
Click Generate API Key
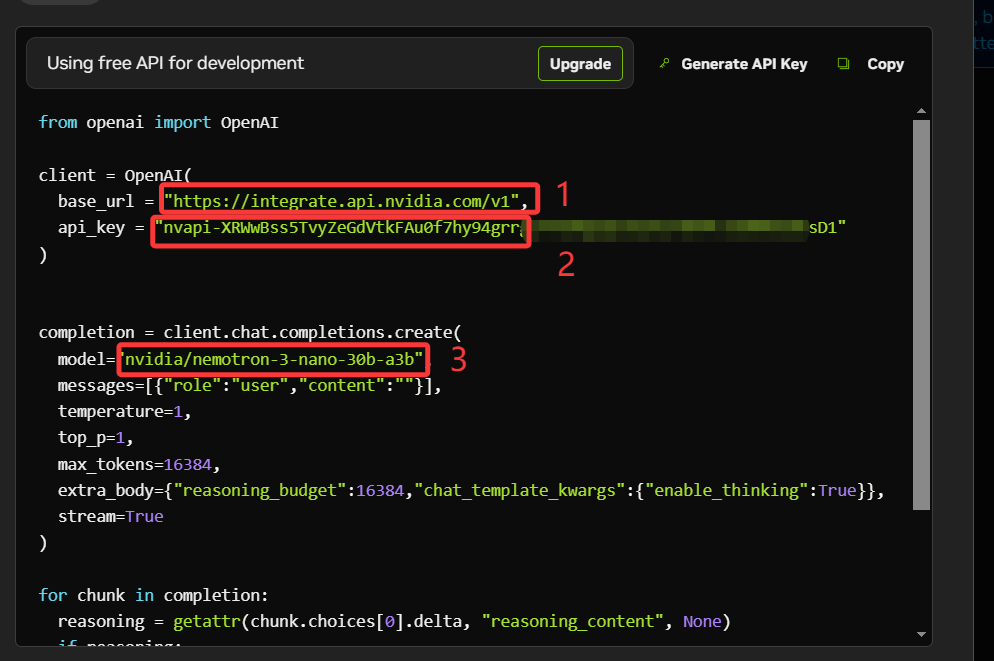[x=744, y=64]
